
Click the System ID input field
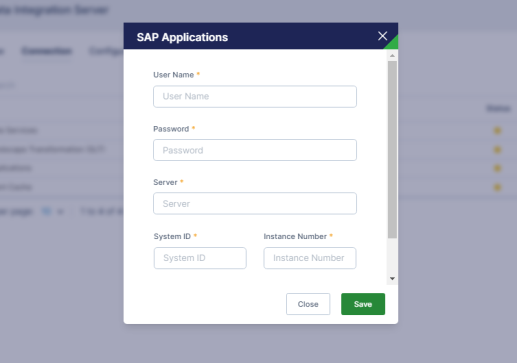click(x=200, y=258)
